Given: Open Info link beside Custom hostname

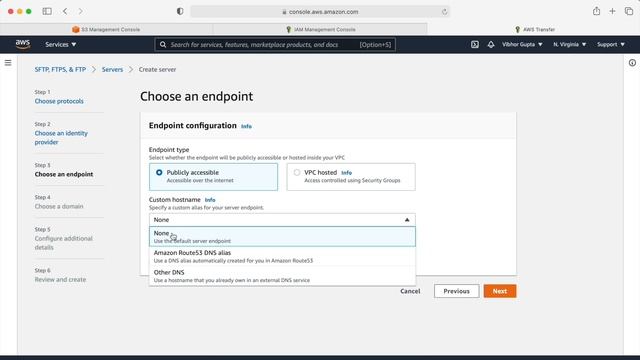Looking at the screenshot, I should pyautogui.click(x=210, y=200).
